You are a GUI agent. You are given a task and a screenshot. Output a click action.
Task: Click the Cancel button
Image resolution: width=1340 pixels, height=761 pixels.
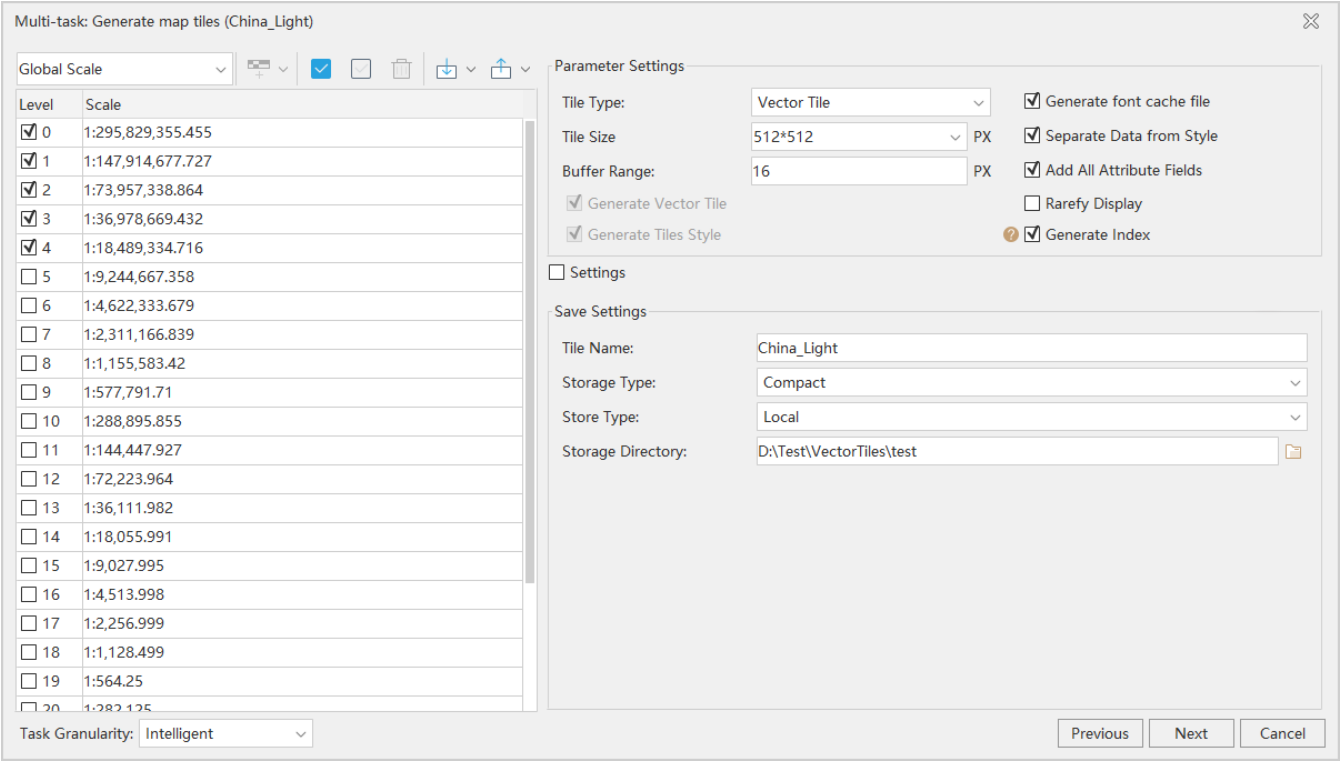[x=1282, y=733]
